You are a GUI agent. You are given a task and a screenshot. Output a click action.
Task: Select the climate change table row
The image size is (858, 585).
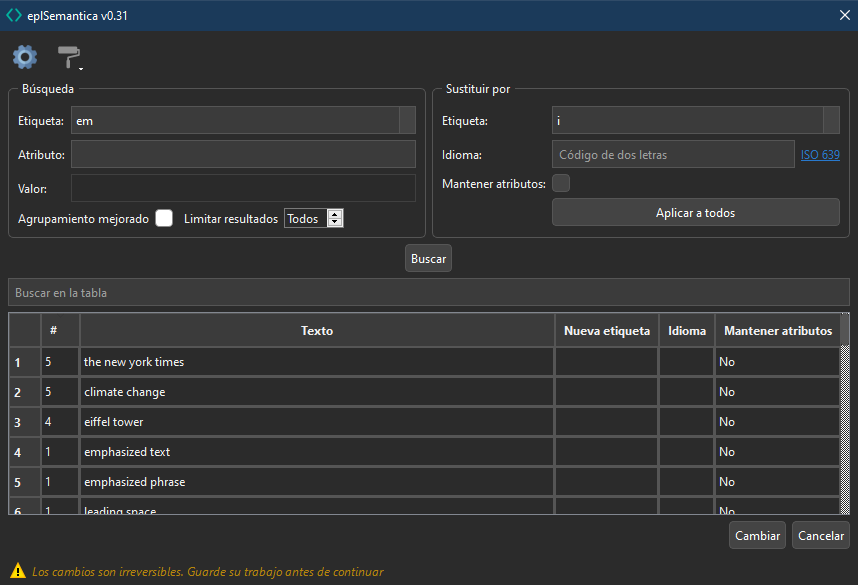317,392
